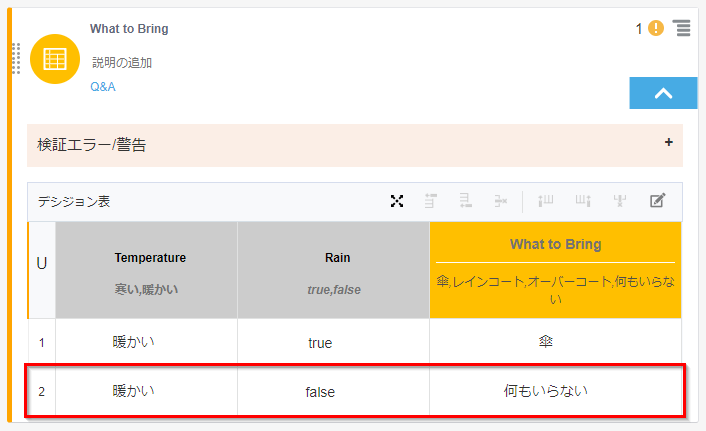The image size is (706, 431).
Task: Expand the 検証エラー/警告 section
Action: point(668,143)
